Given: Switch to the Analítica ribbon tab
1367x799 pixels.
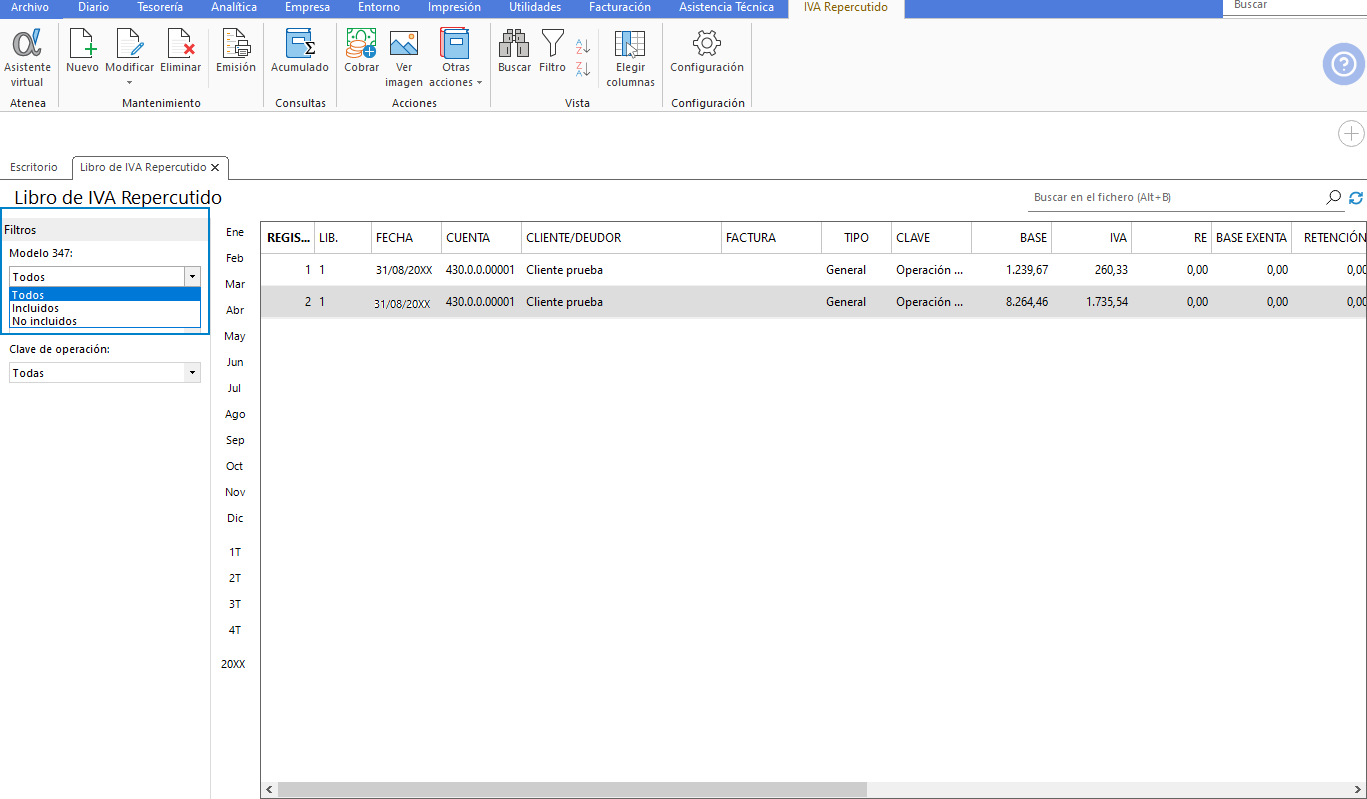Looking at the screenshot, I should (x=234, y=7).
